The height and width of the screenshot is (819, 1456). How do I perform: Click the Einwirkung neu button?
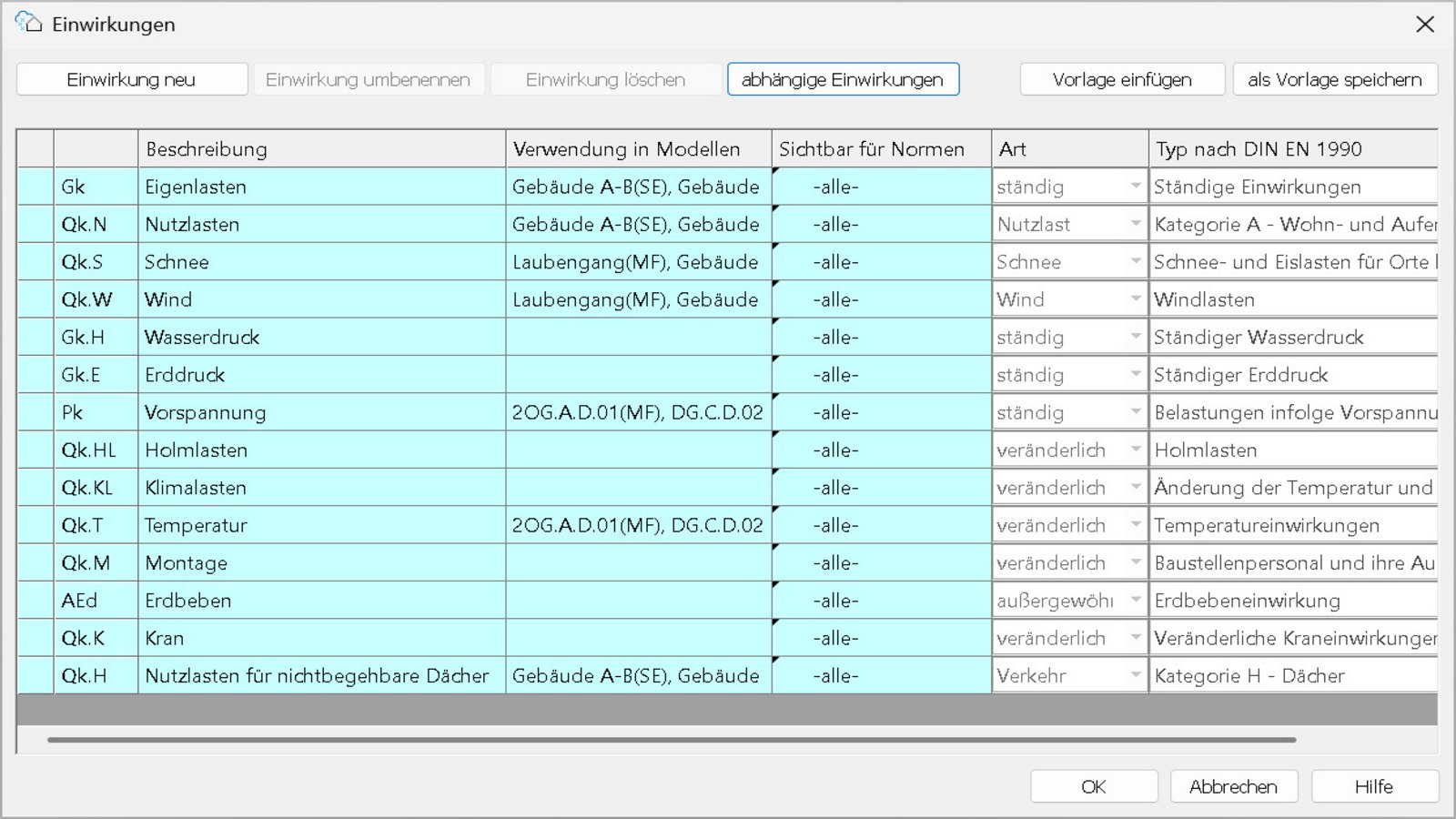tap(132, 80)
